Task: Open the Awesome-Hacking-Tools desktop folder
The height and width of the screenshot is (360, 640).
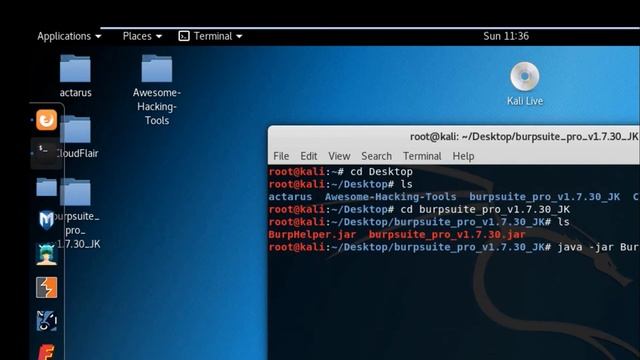Action: click(157, 90)
